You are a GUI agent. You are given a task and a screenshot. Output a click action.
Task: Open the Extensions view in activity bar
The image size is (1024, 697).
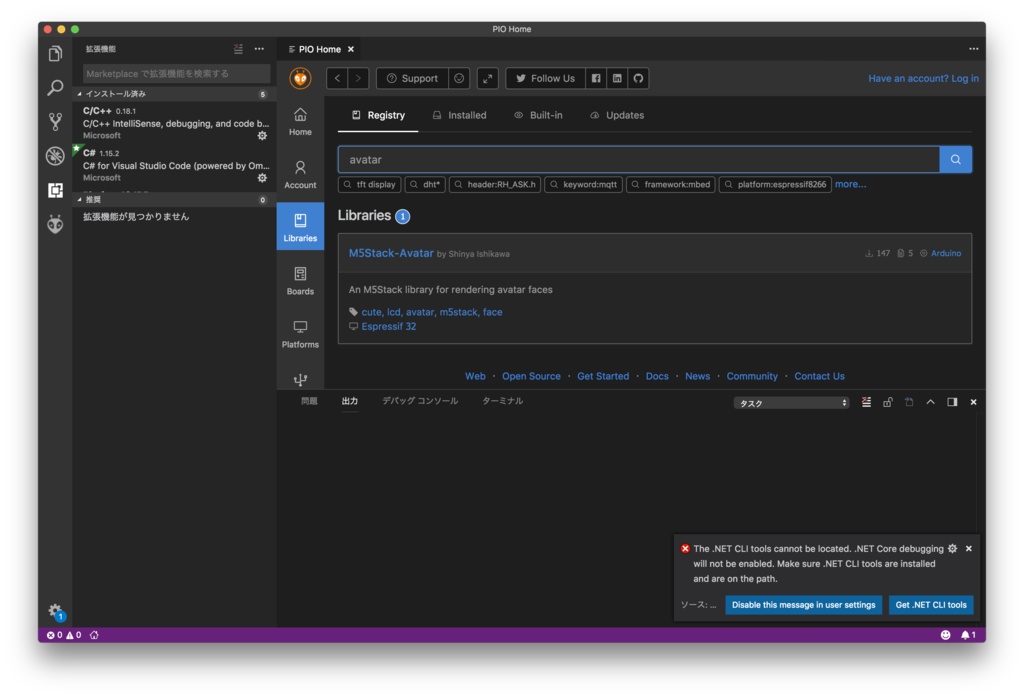(56, 190)
